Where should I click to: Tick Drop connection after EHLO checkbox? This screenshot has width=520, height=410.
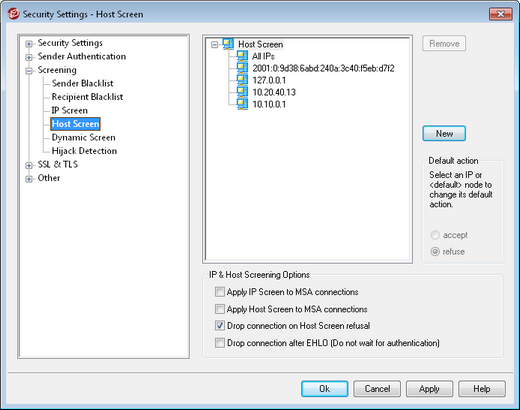(220, 343)
